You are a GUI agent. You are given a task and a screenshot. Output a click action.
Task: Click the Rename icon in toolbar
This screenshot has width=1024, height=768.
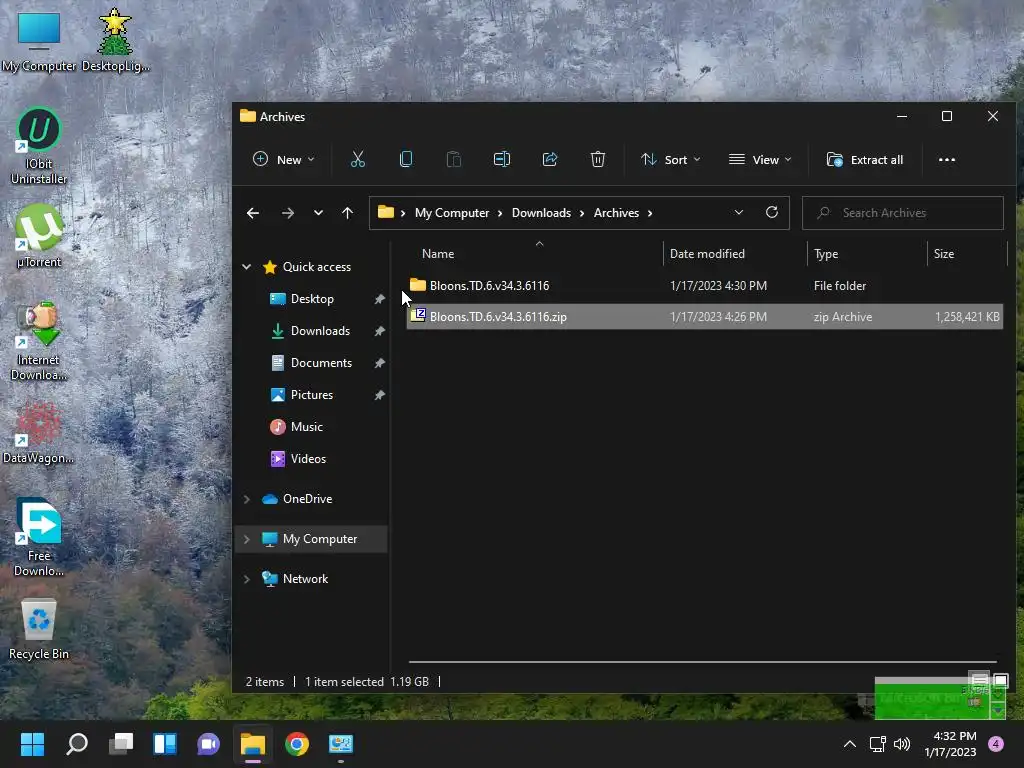pos(502,159)
